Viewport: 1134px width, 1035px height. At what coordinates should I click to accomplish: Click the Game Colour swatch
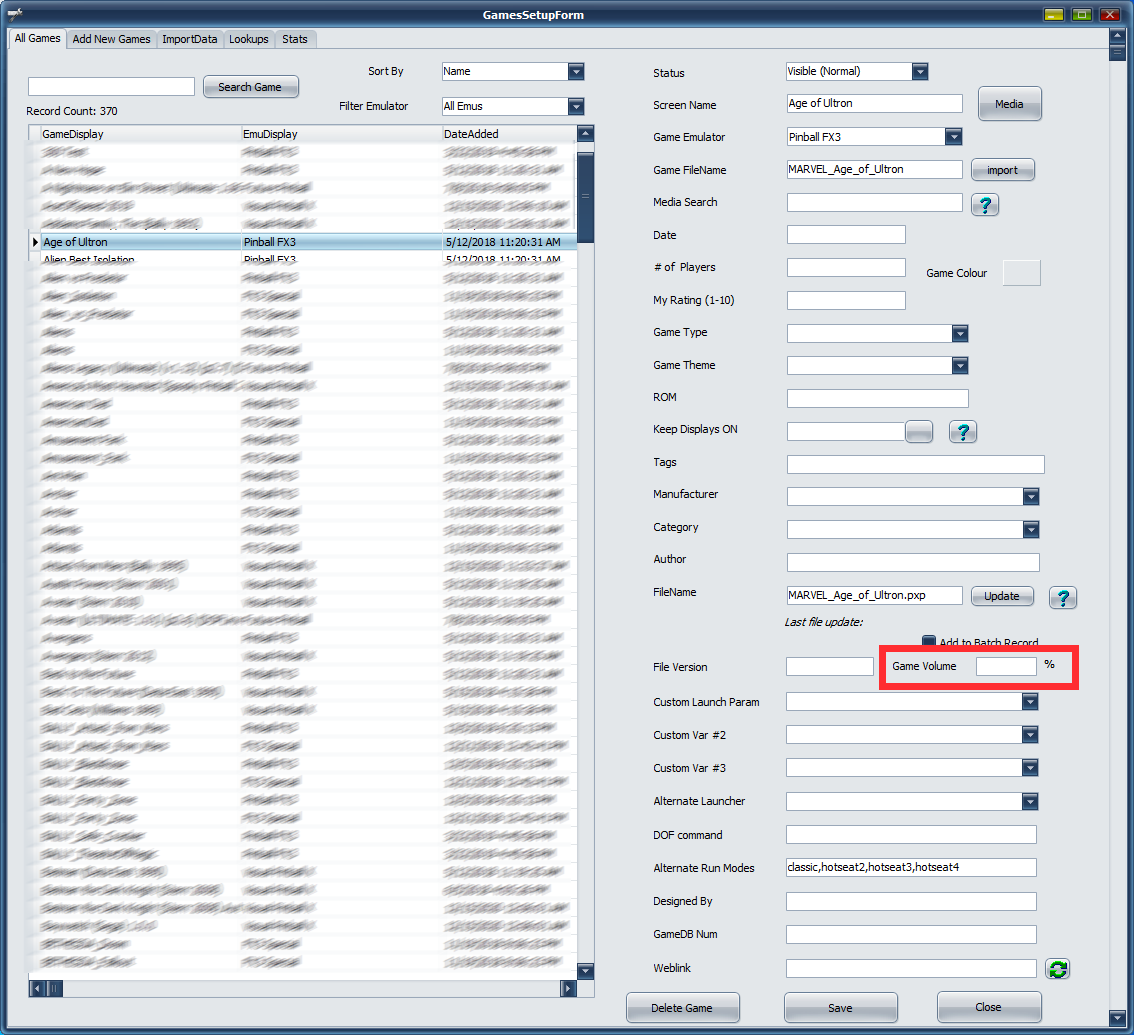click(1021, 273)
